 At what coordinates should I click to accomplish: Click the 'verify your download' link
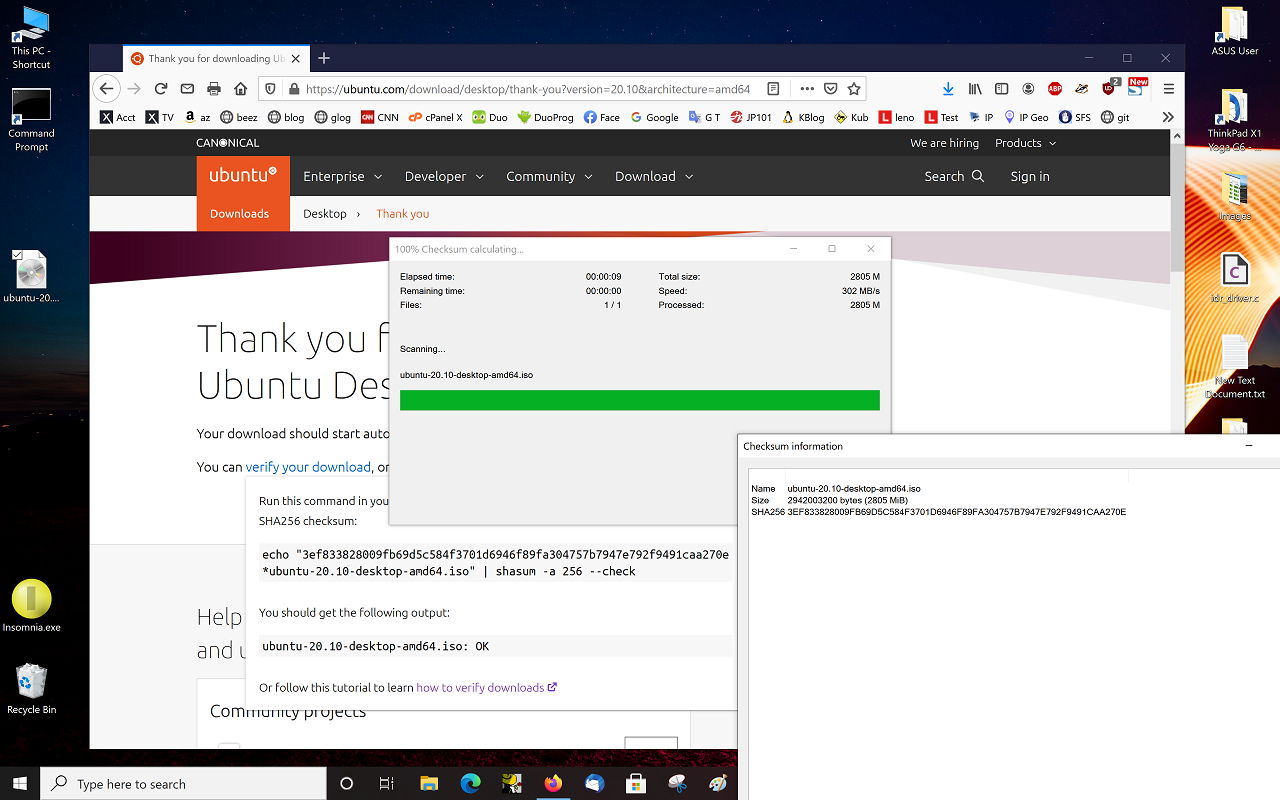point(308,467)
